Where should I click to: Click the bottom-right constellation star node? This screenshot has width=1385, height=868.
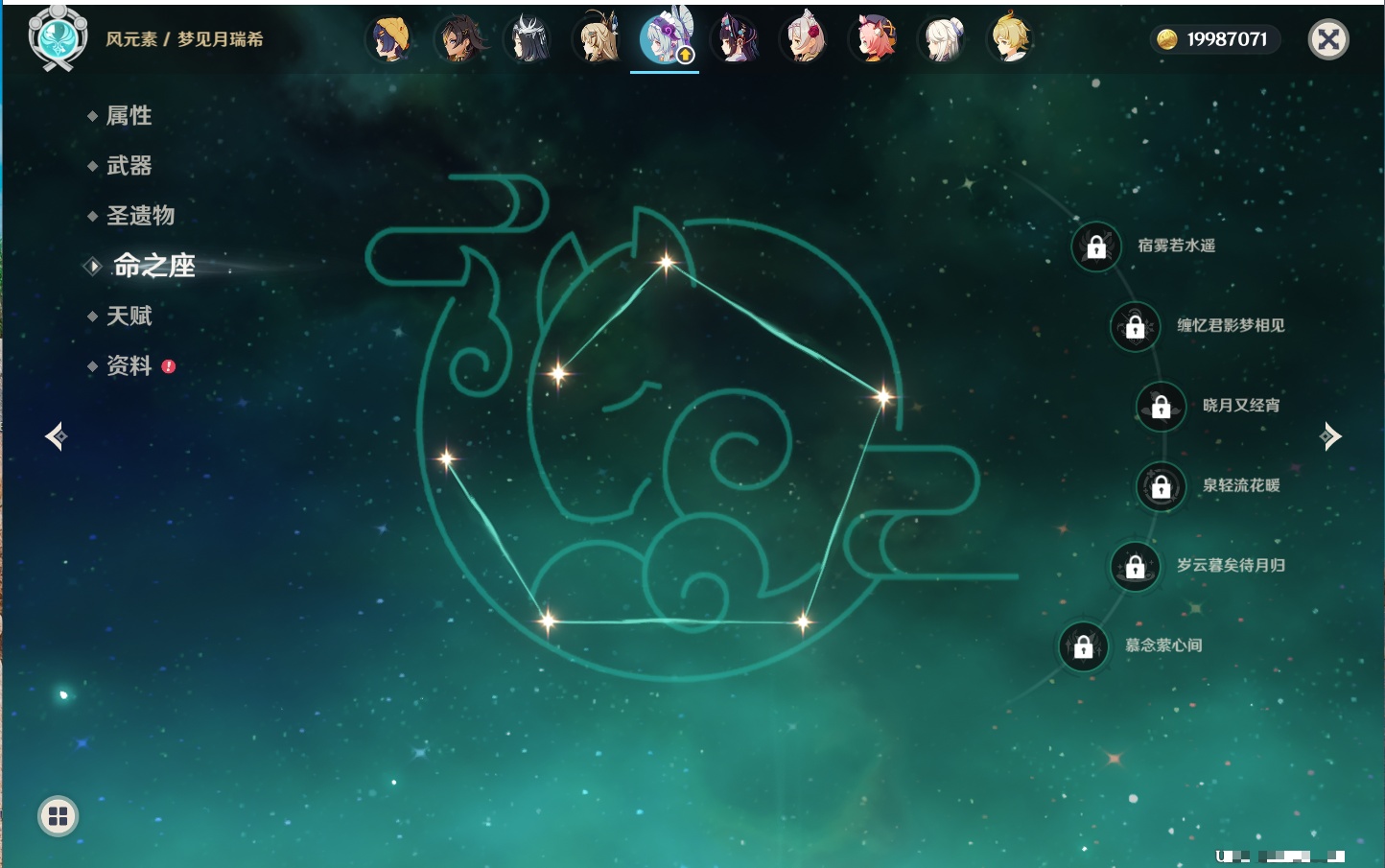tap(803, 622)
